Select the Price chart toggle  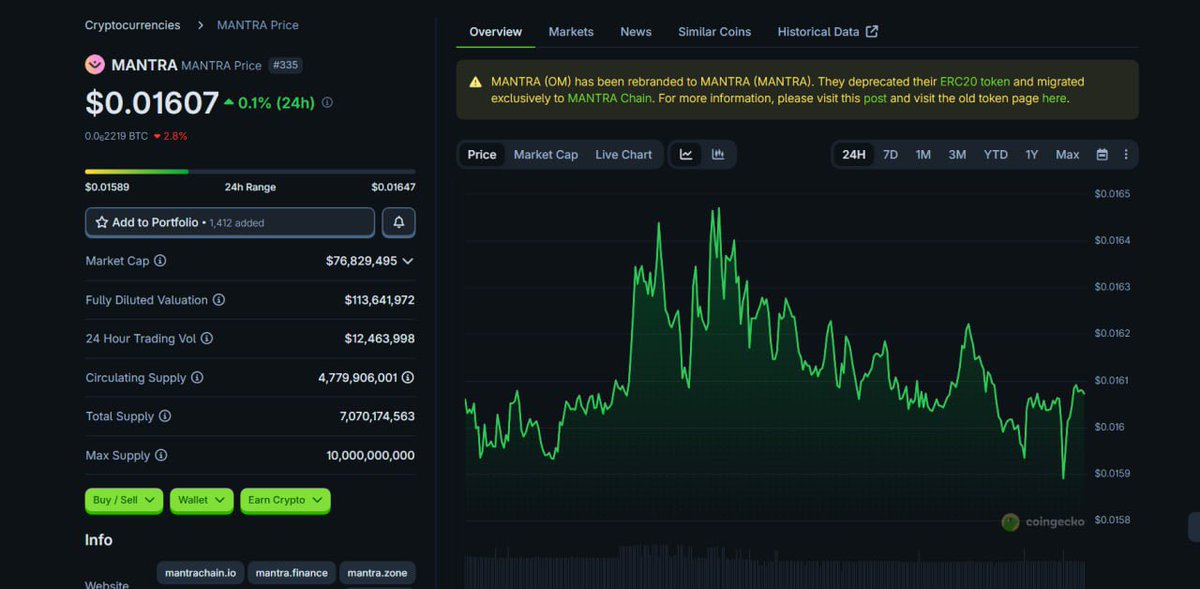pyautogui.click(x=482, y=154)
